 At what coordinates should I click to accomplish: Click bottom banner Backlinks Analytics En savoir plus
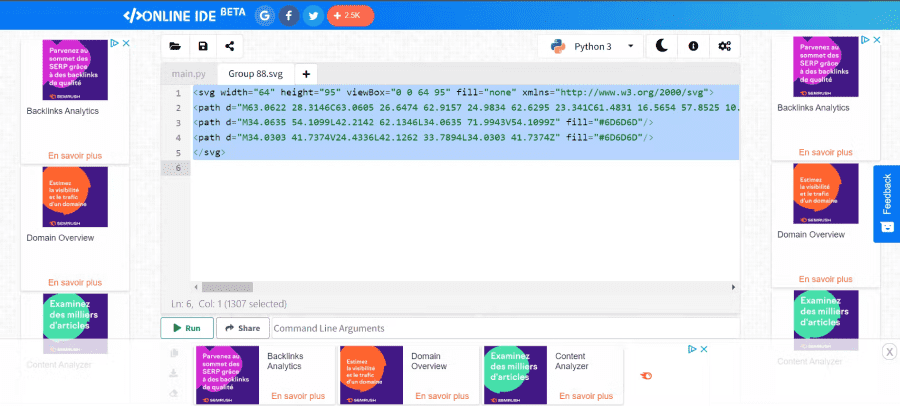pos(298,396)
